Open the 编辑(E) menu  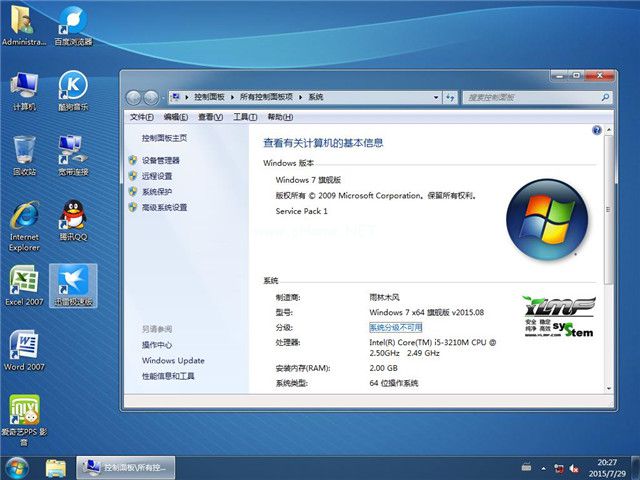(176, 117)
